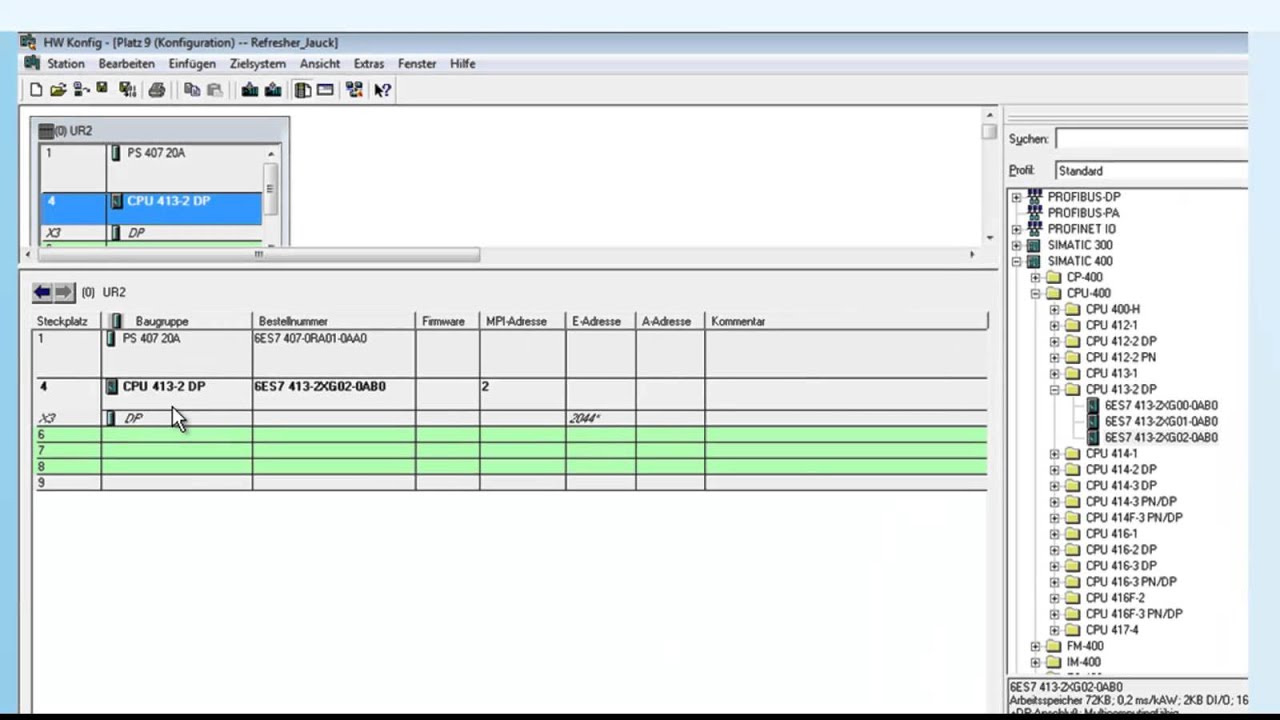
Task: Expand the PROFIBUS-DP catalog node
Action: (x=1016, y=197)
